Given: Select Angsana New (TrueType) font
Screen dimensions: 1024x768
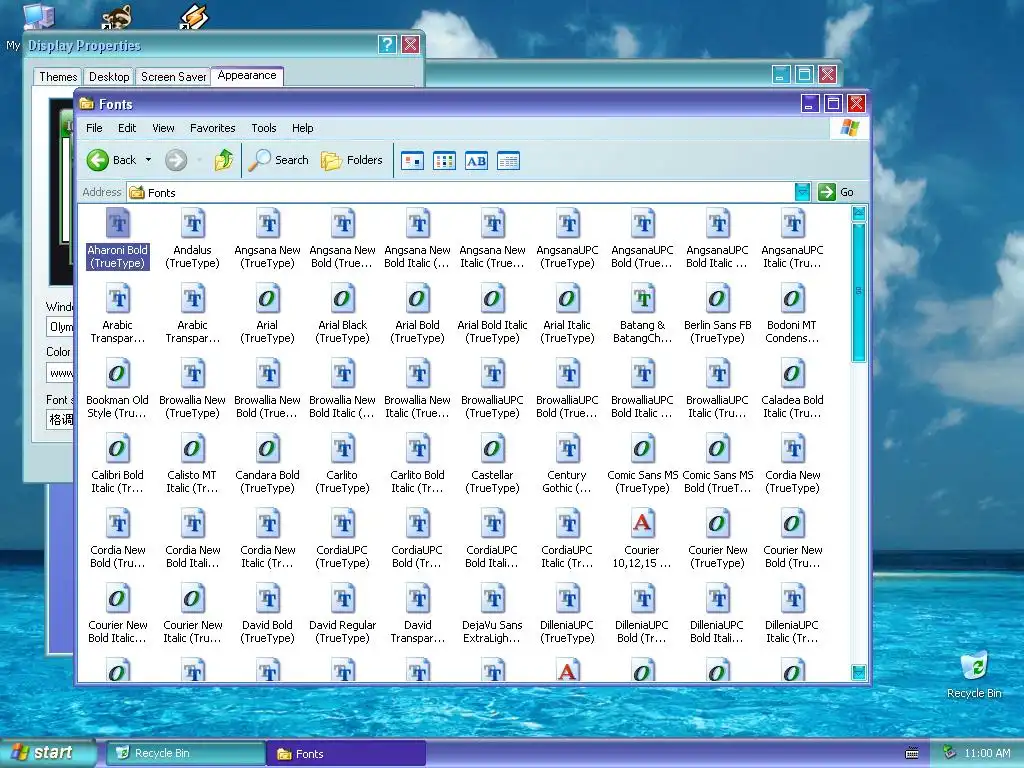Looking at the screenshot, I should [x=267, y=239].
